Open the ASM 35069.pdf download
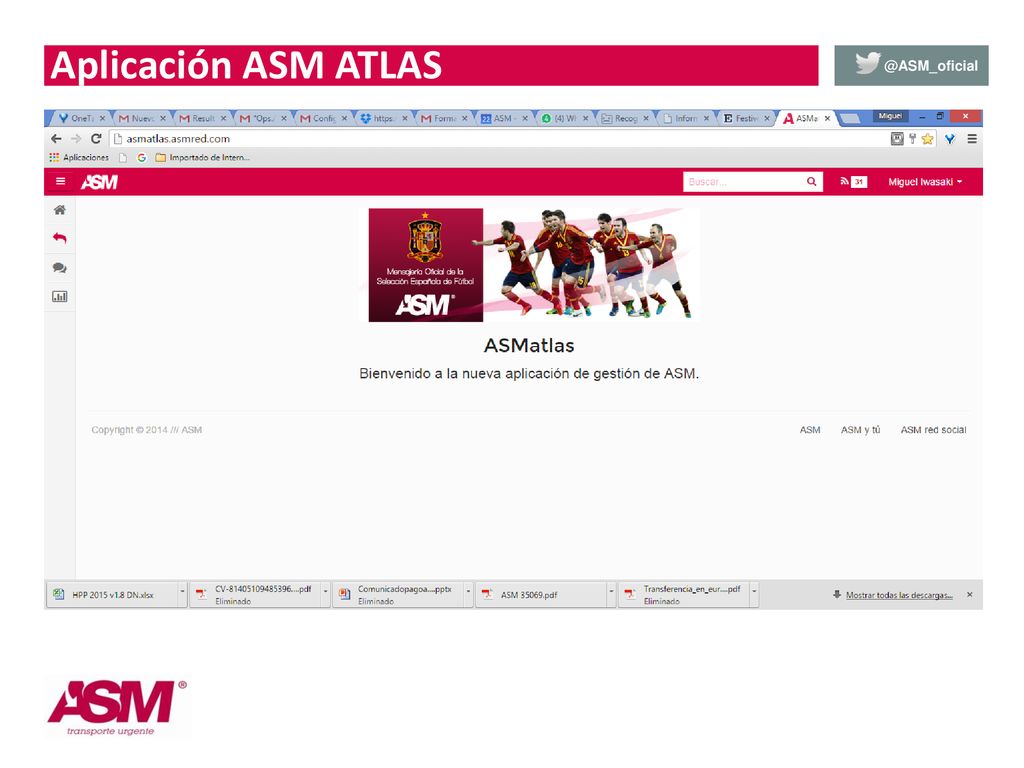1024x768 pixels. [542, 594]
